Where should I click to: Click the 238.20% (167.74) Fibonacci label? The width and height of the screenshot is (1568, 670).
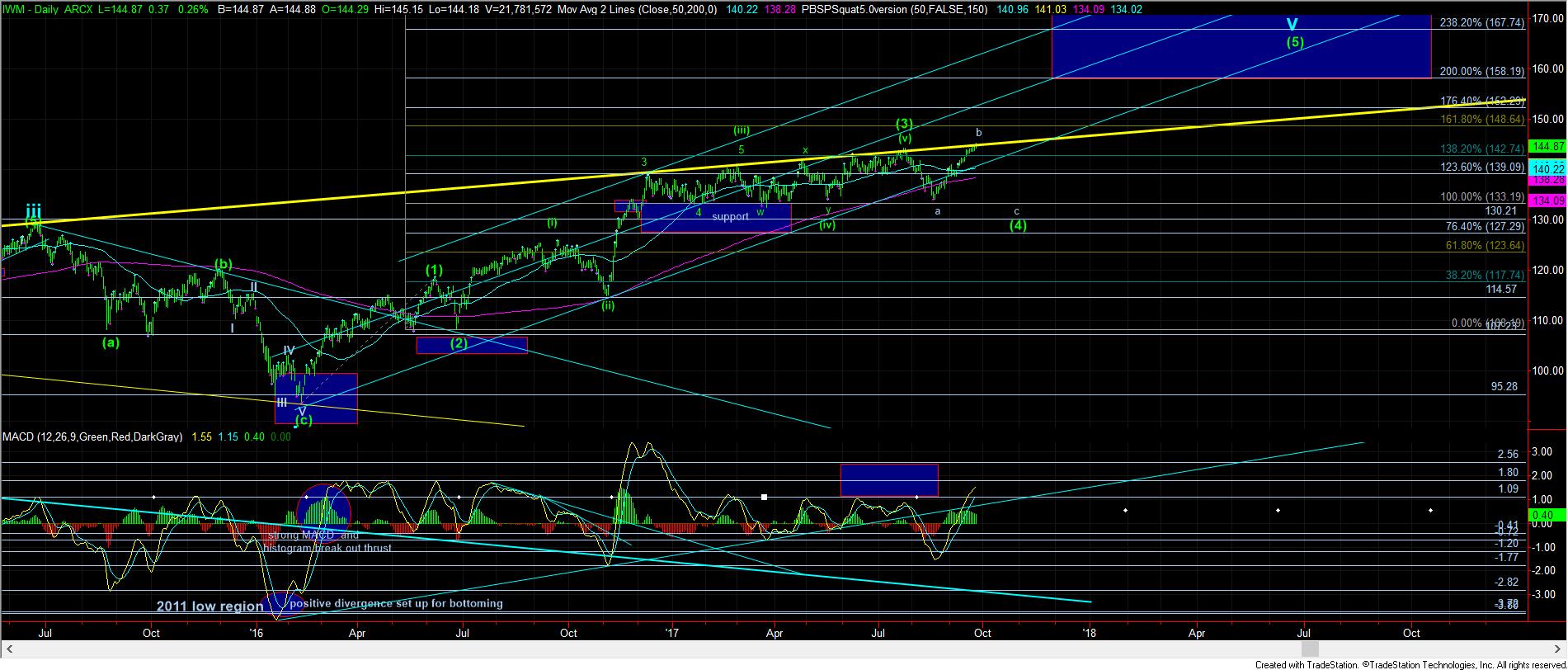pyautogui.click(x=1481, y=23)
